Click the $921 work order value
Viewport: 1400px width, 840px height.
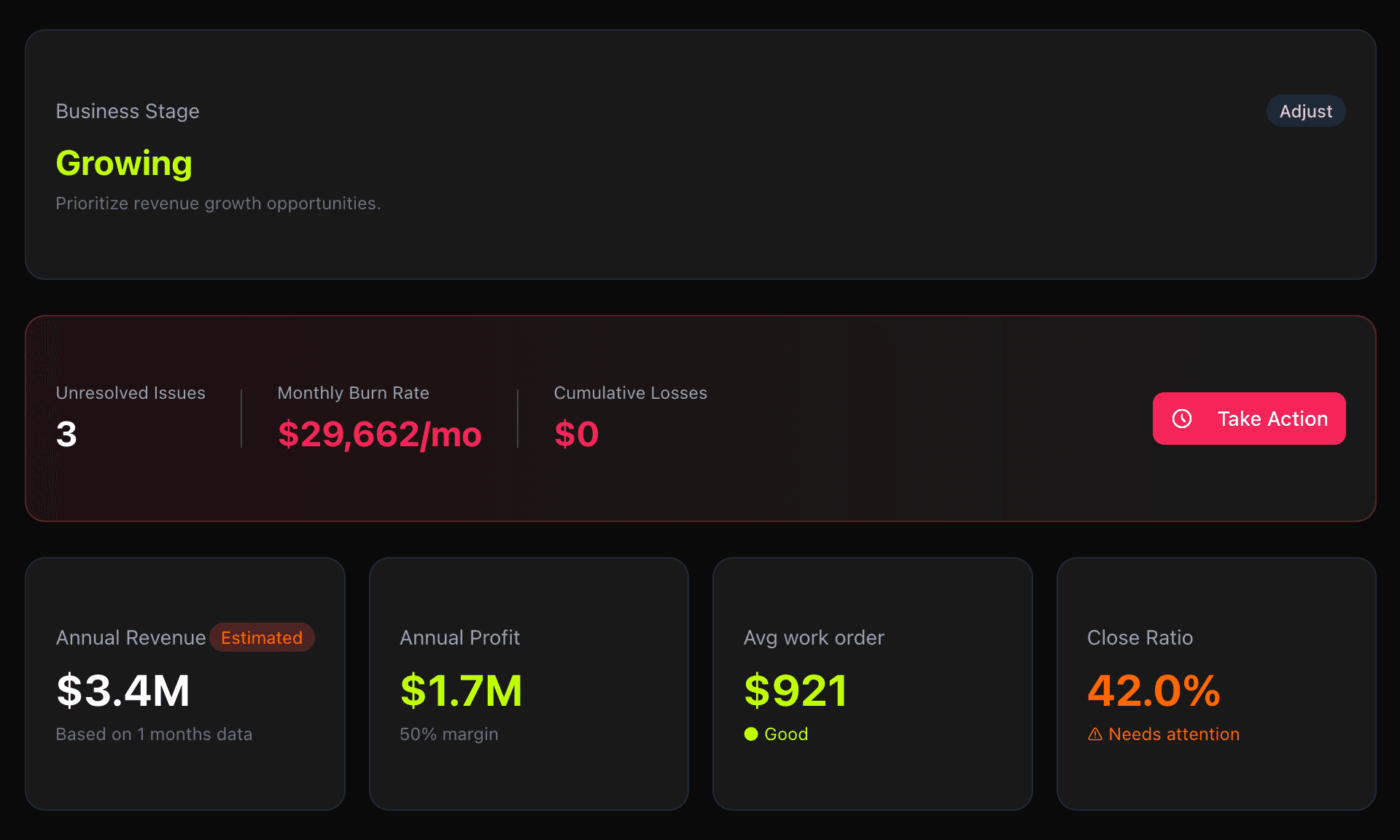(795, 691)
